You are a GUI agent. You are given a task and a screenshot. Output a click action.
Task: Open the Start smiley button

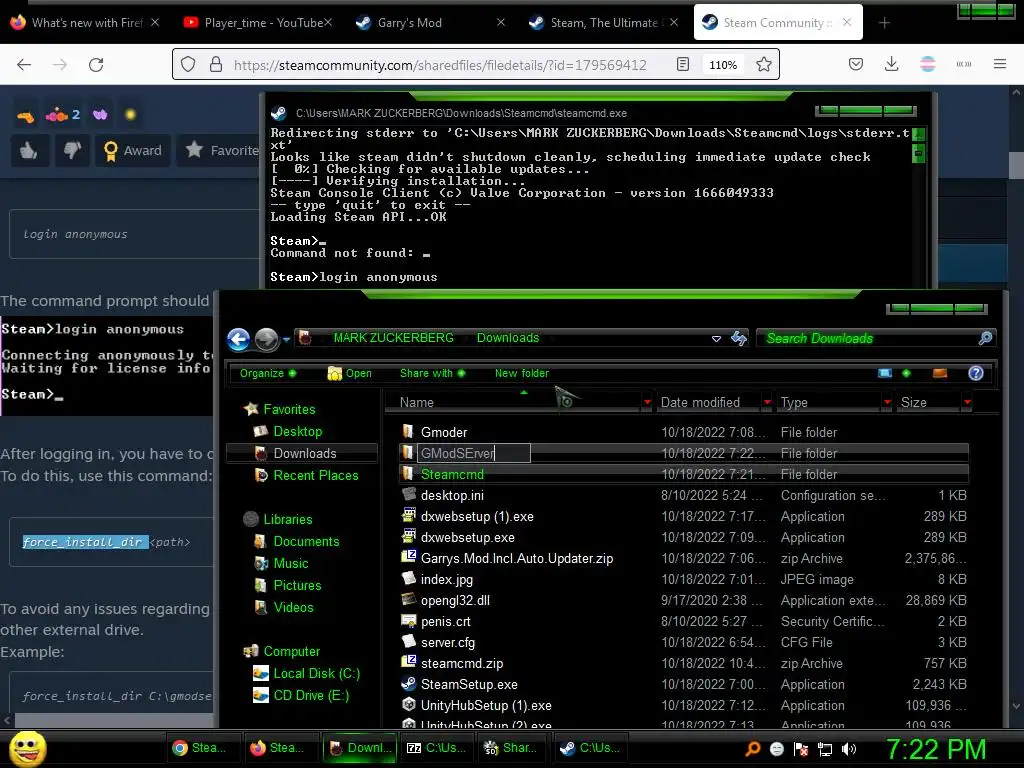pyautogui.click(x=27, y=748)
